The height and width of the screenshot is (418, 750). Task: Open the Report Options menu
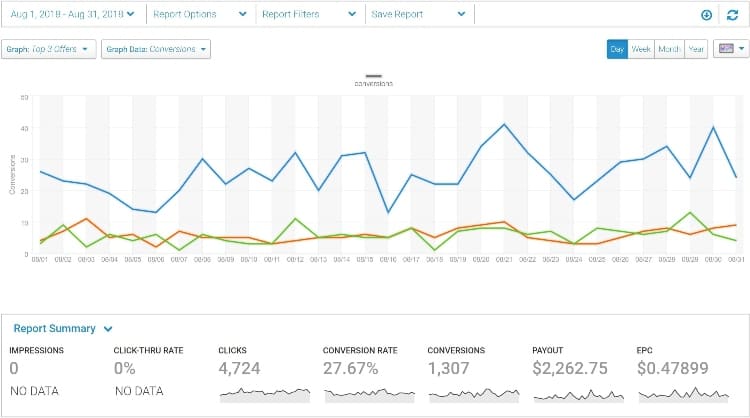(198, 15)
